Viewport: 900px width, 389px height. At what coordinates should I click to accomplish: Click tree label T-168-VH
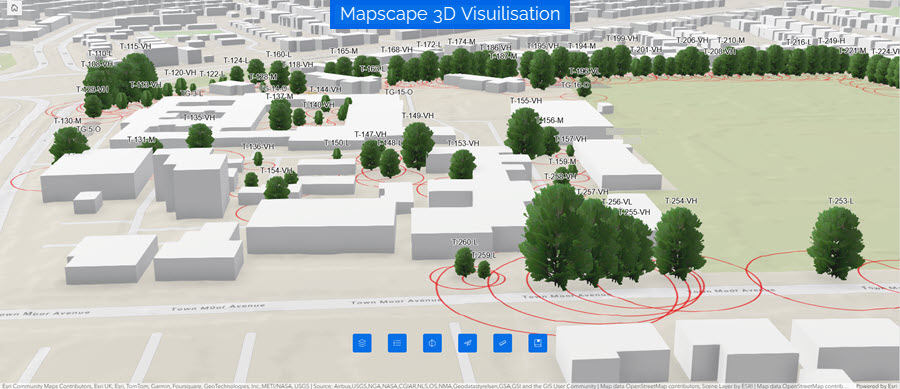(x=397, y=50)
